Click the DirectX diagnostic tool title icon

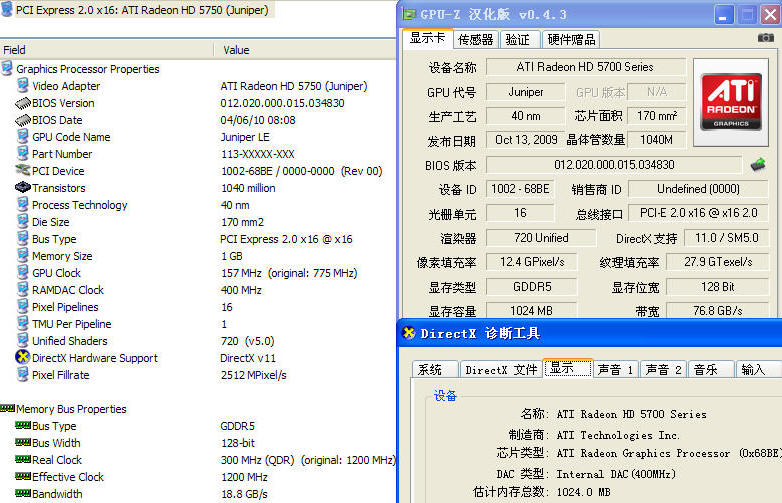click(x=409, y=333)
